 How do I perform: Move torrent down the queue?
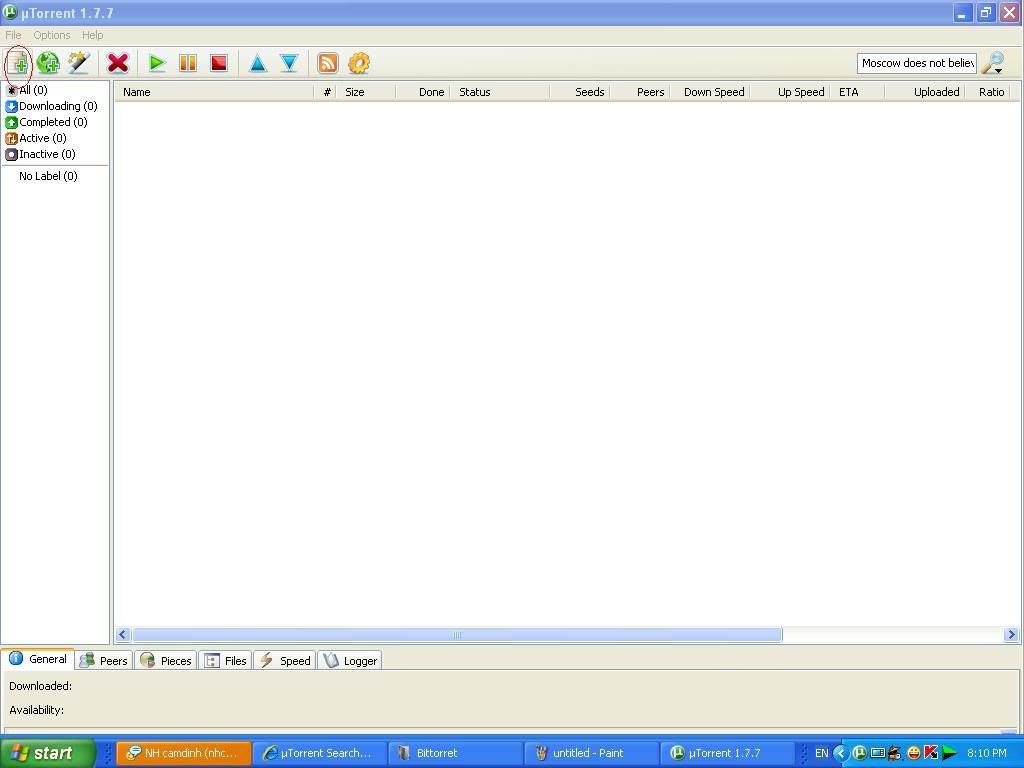289,63
